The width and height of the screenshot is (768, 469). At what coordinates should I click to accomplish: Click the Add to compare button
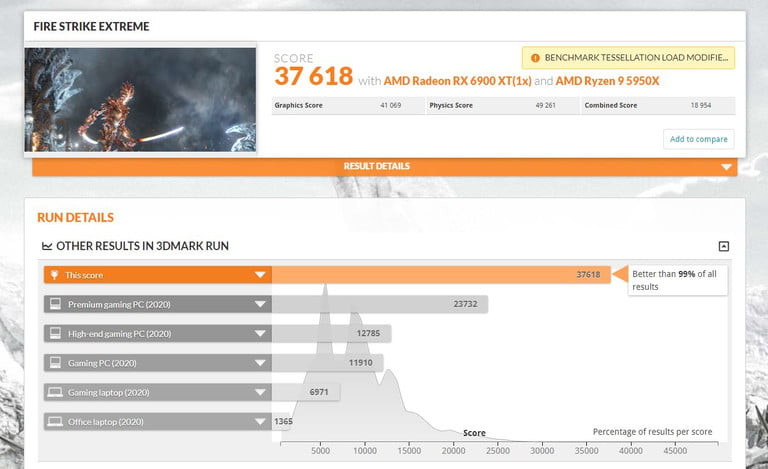[x=698, y=139]
